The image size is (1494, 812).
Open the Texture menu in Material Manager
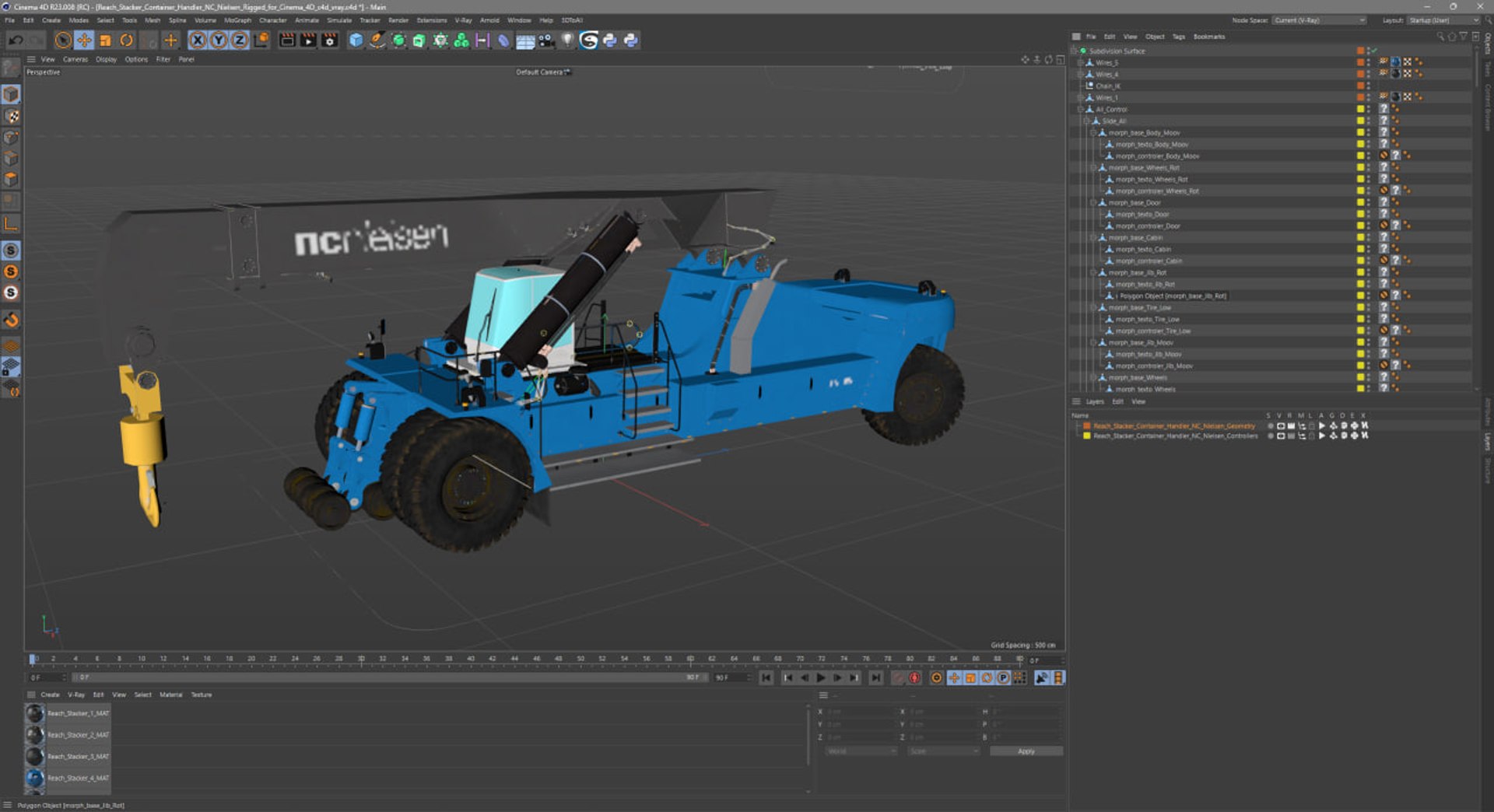[202, 695]
